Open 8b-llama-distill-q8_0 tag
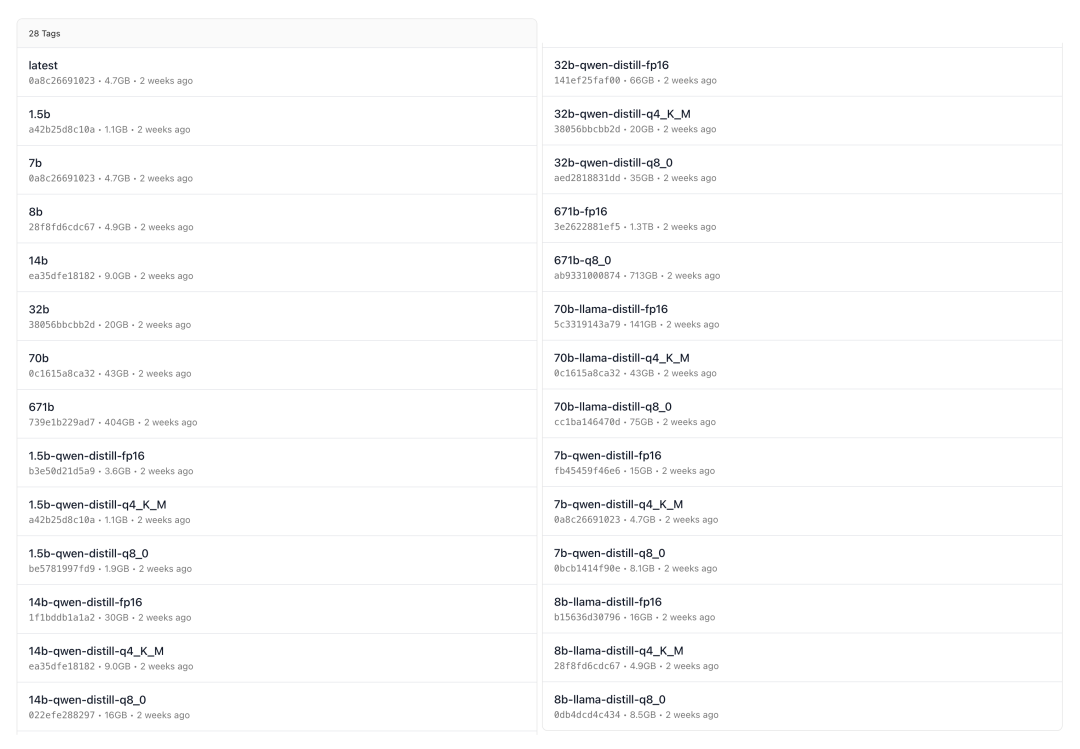The image size is (1080, 749). (610, 700)
